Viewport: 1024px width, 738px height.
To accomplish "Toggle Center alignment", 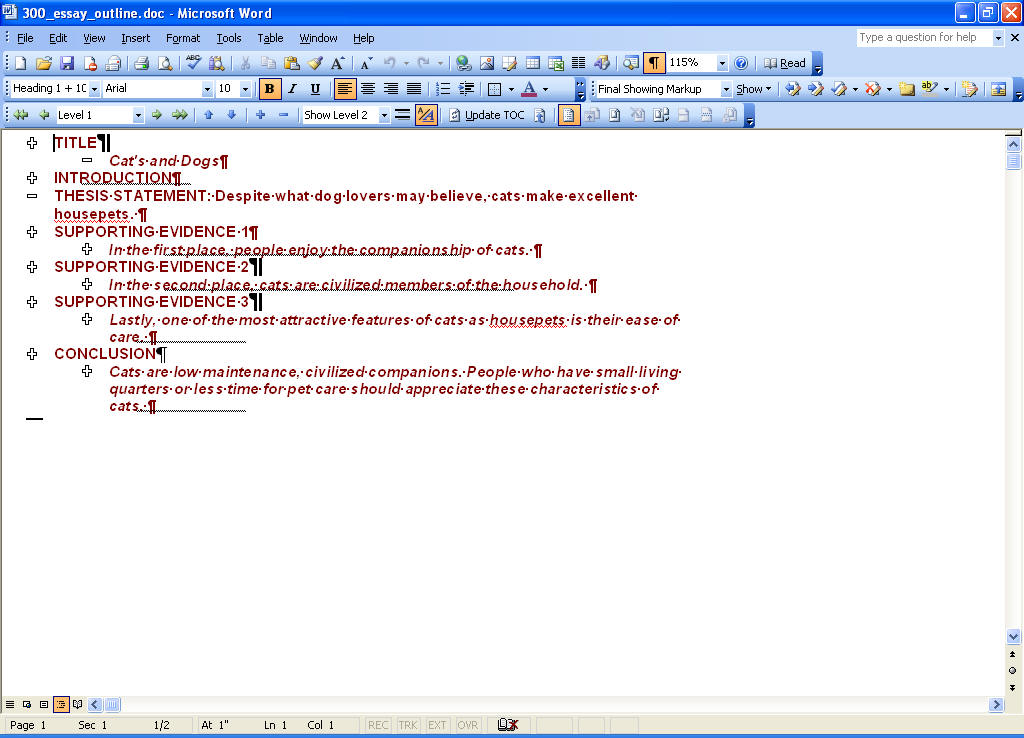I will [x=368, y=89].
